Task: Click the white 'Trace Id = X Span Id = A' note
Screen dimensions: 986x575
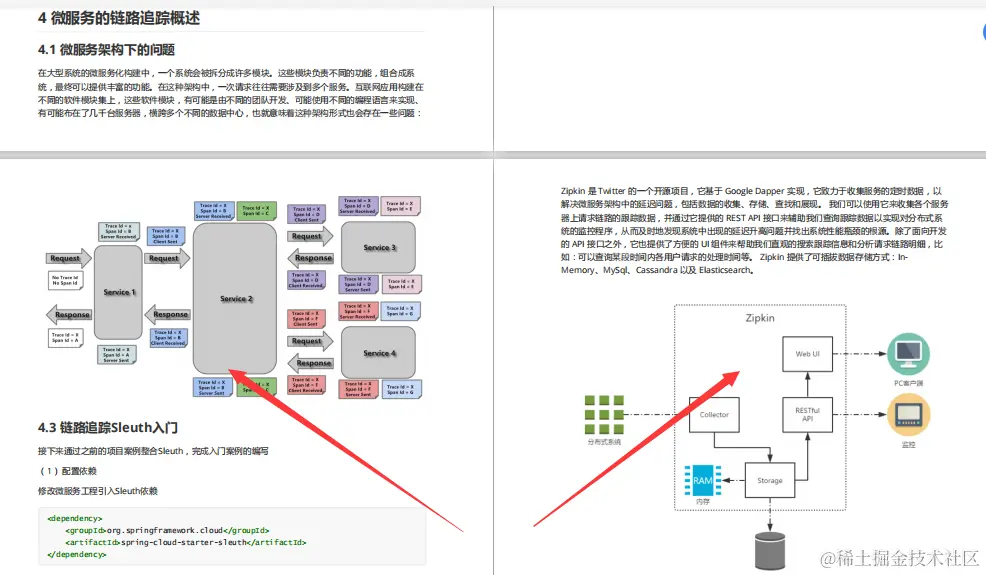Action: pyautogui.click(x=65, y=338)
